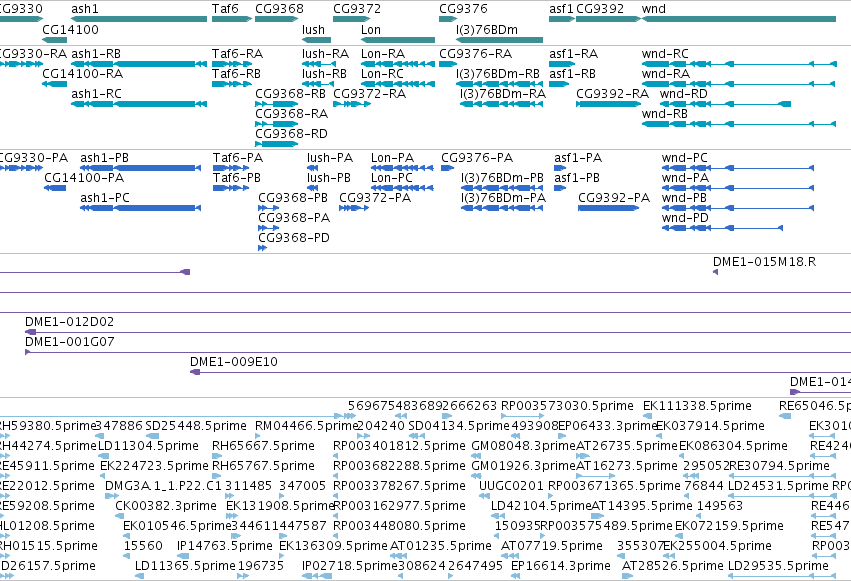
Task: Click the CG9372 gene label
Action: (x=357, y=9)
